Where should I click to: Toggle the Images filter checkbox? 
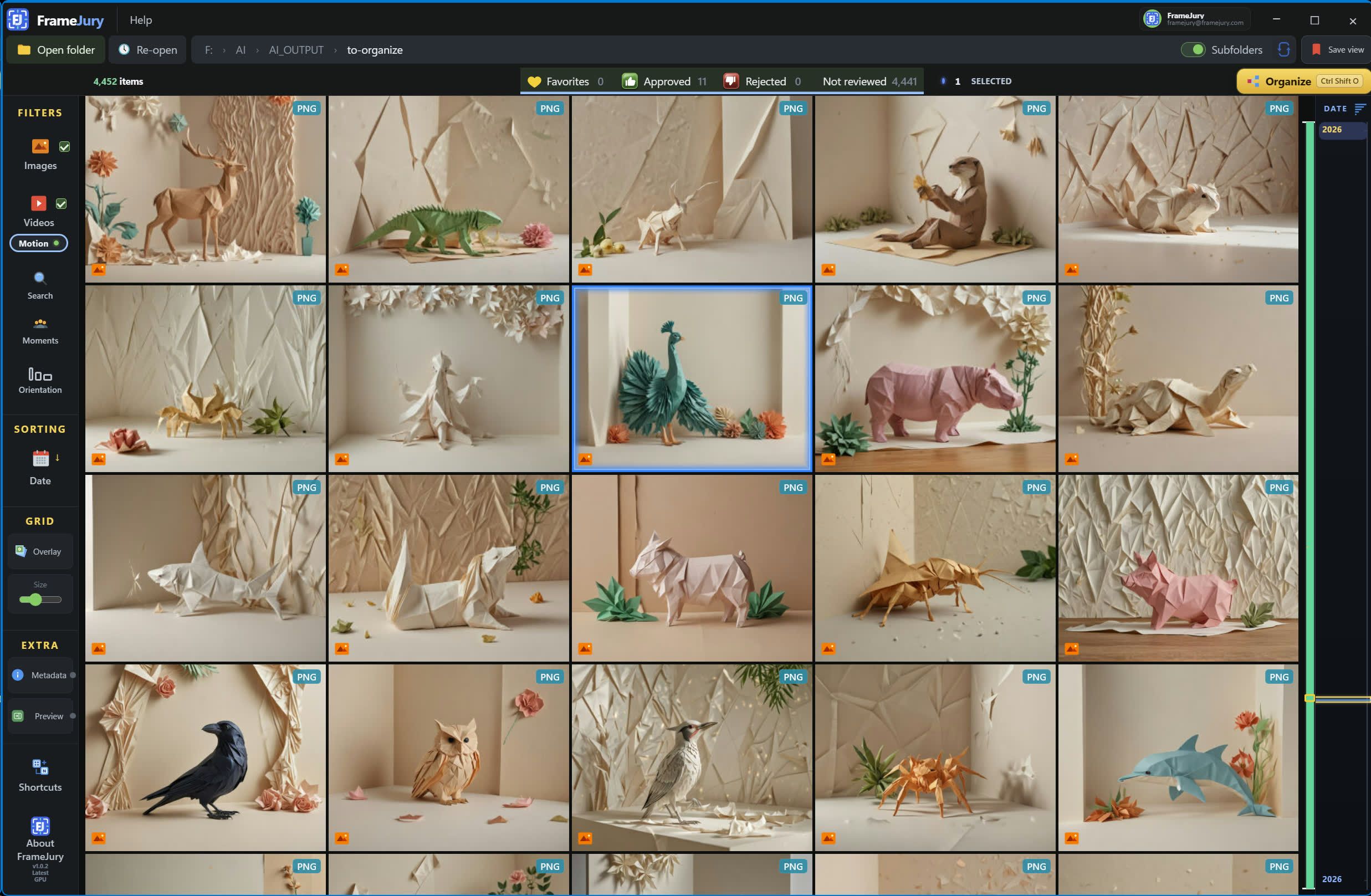[x=64, y=147]
